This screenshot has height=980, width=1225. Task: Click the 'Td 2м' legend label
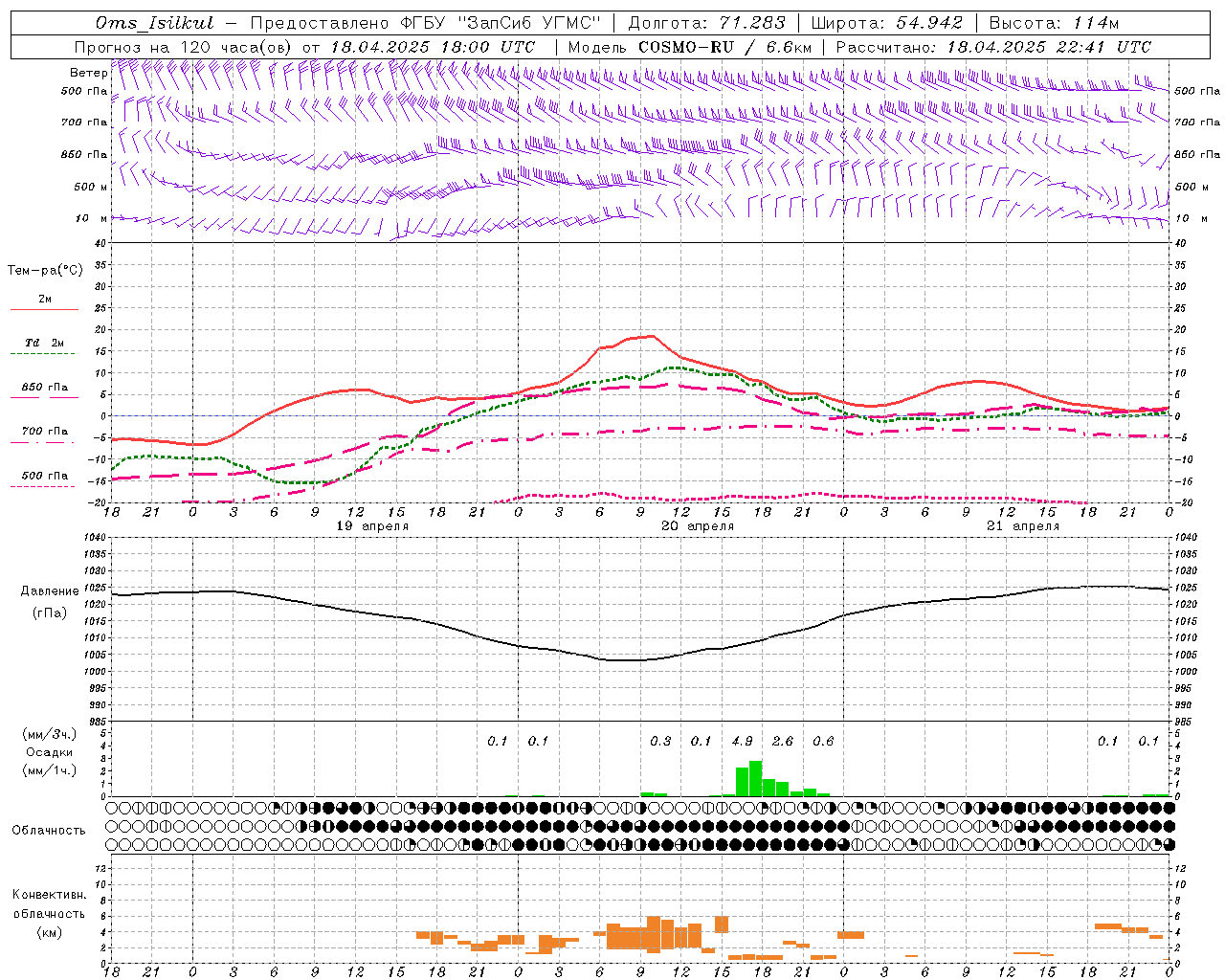click(45, 343)
